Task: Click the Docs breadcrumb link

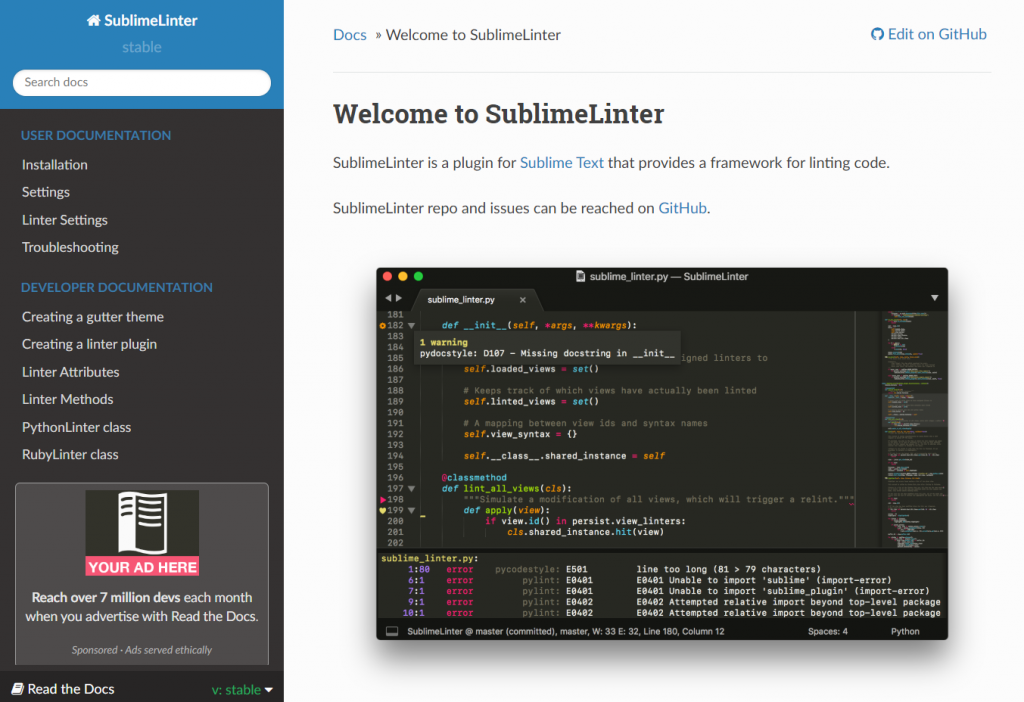Action: [x=349, y=34]
